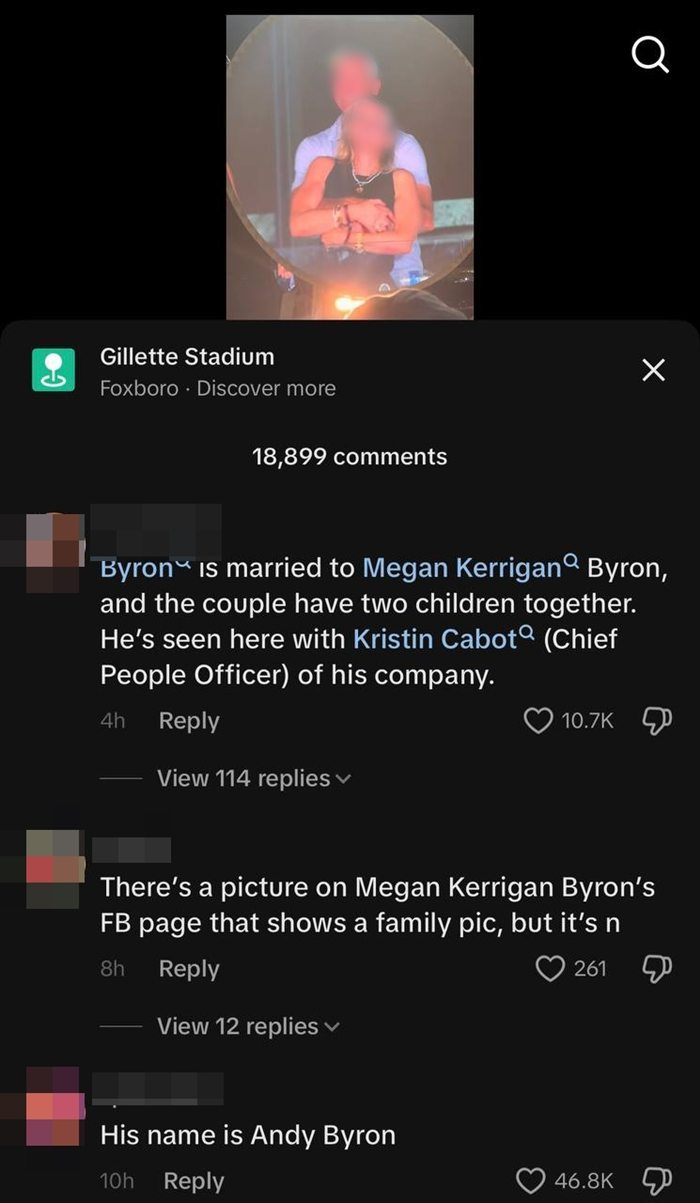This screenshot has width=700, height=1203.
Task: Expand View 114 replies
Action: [x=254, y=778]
